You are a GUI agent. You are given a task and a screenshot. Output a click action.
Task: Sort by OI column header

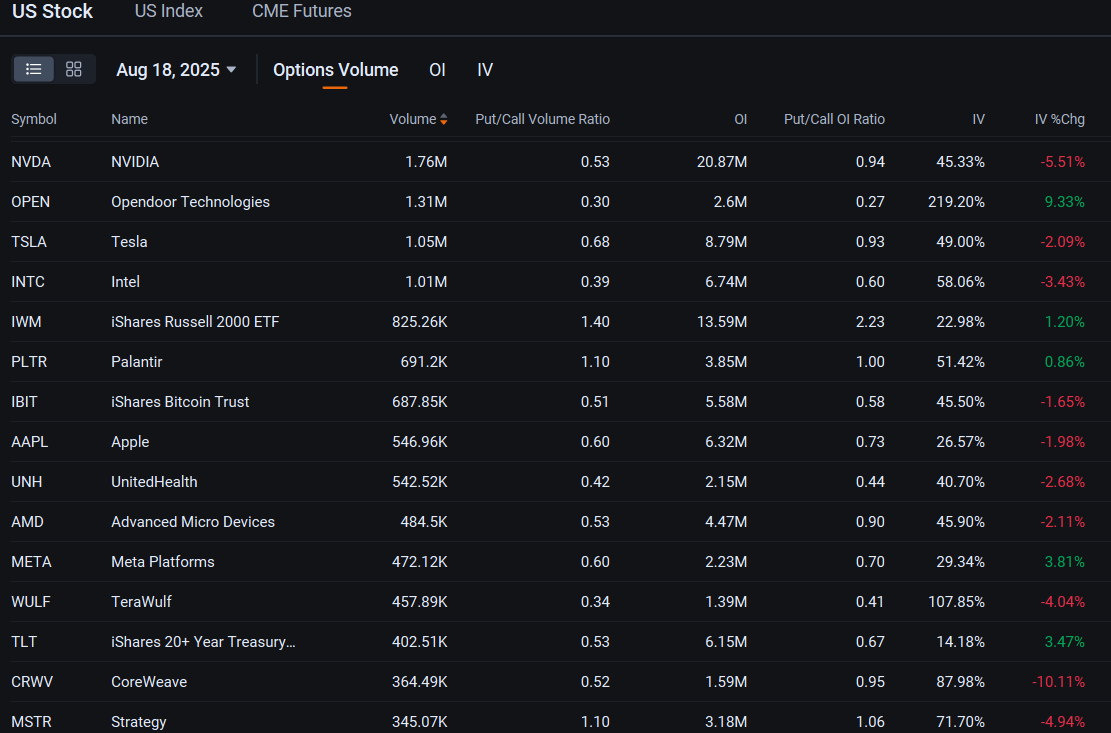(740, 119)
